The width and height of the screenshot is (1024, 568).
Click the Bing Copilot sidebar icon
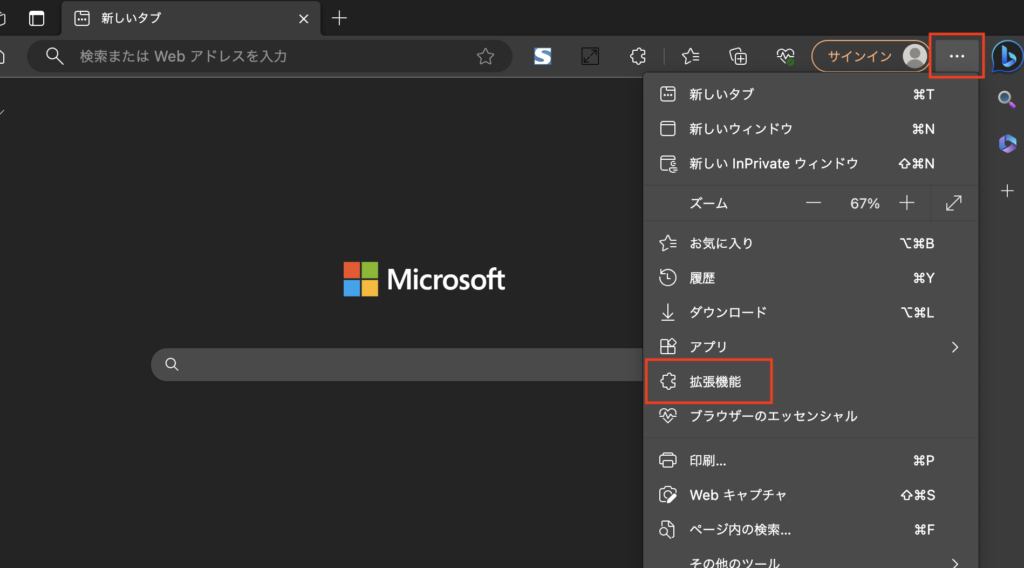point(1006,56)
